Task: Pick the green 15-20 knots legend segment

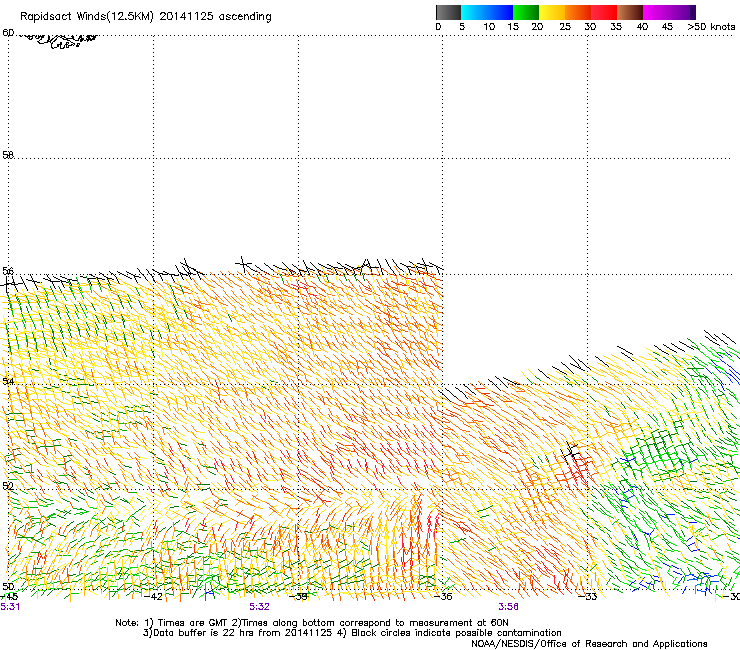Action: (x=526, y=12)
